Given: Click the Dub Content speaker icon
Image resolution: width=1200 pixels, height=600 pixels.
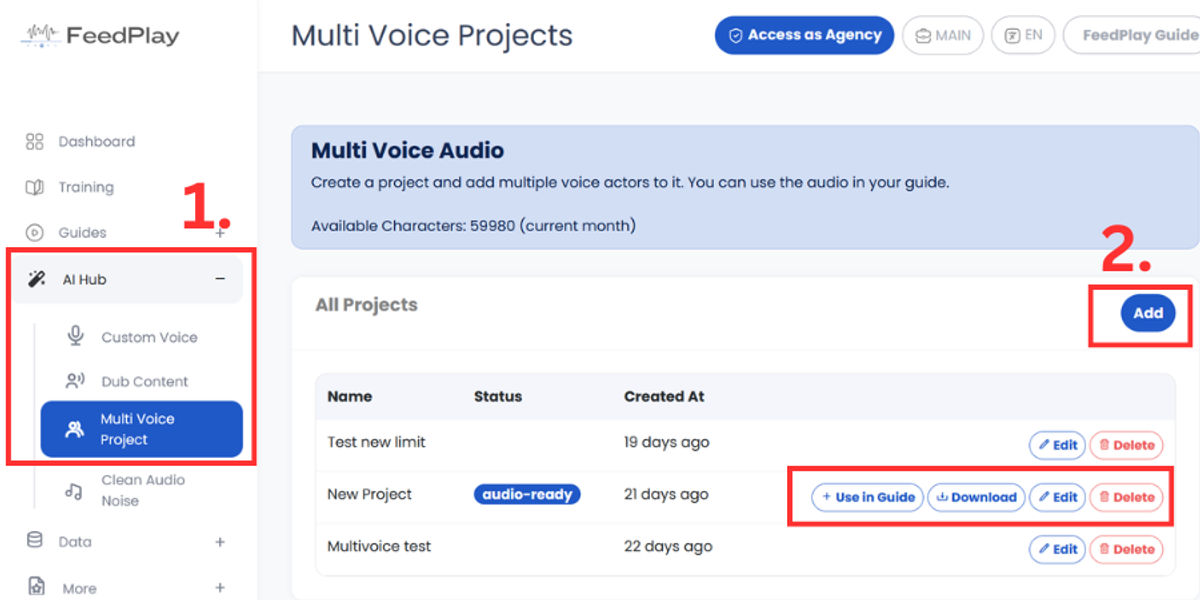Looking at the screenshot, I should [x=75, y=381].
